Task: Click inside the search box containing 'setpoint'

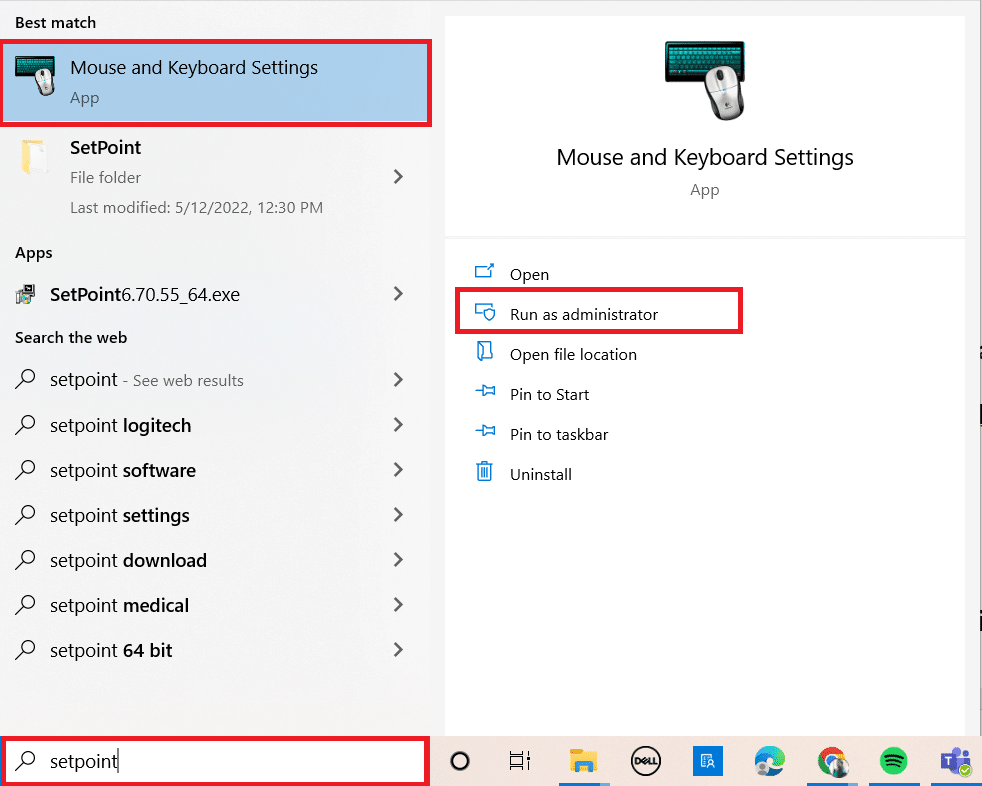Action: pyautogui.click(x=215, y=761)
